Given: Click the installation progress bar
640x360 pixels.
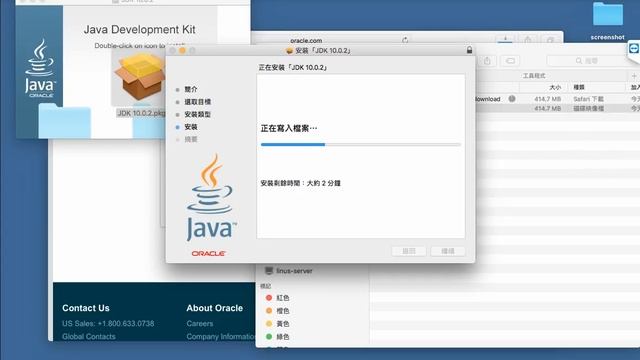Looking at the screenshot, I should point(361,144).
